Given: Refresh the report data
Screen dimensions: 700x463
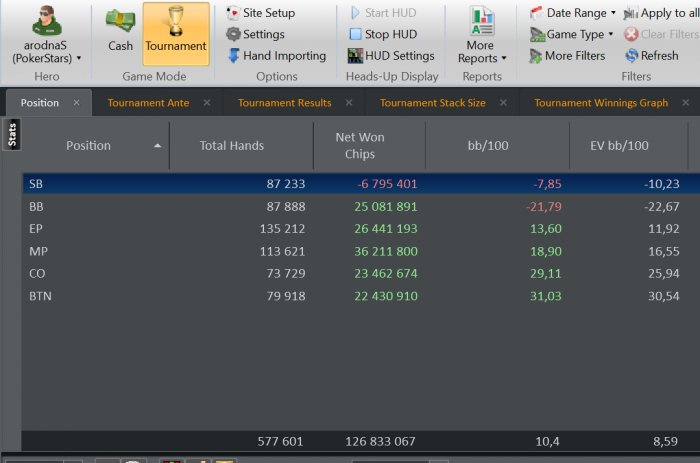Looking at the screenshot, I should (x=651, y=56).
